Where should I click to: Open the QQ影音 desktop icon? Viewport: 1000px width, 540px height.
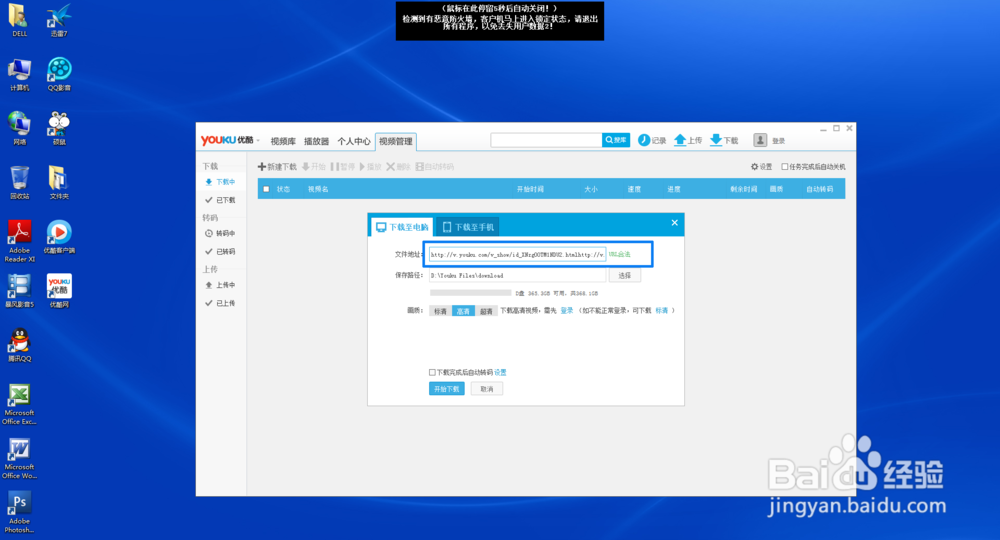point(59,75)
